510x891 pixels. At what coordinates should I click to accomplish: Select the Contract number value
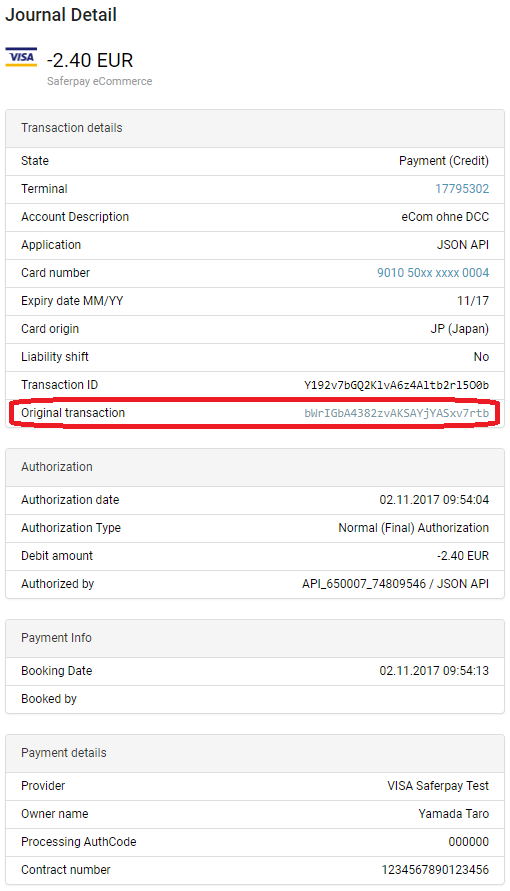click(x=435, y=870)
